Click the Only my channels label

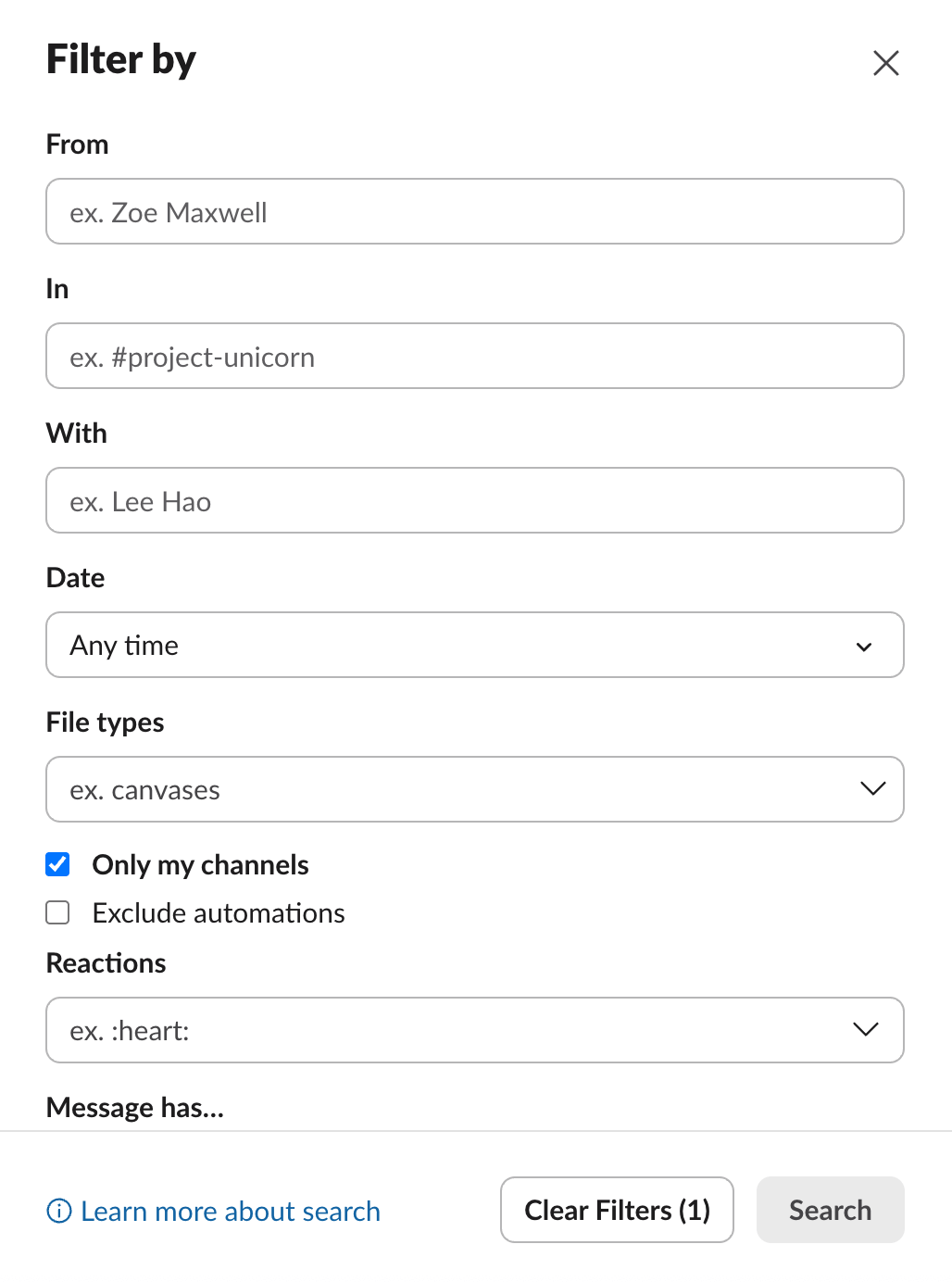(200, 865)
